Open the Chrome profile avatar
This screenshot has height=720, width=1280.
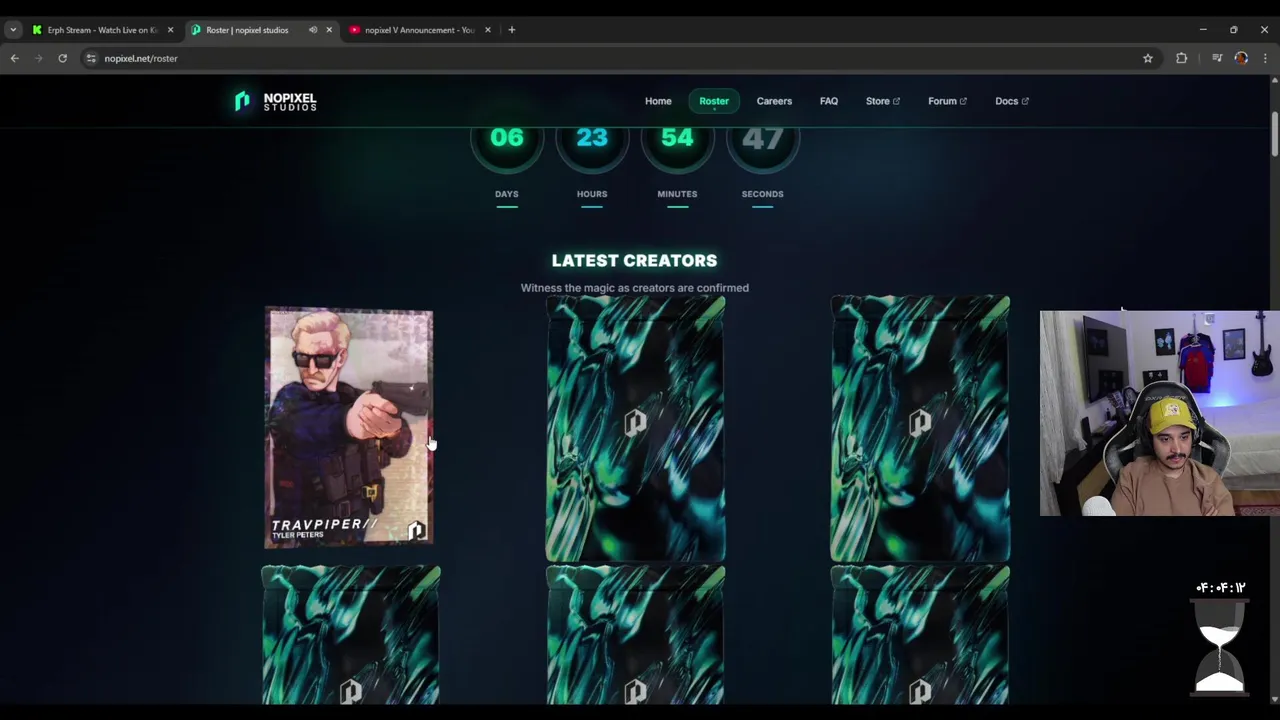click(1241, 58)
